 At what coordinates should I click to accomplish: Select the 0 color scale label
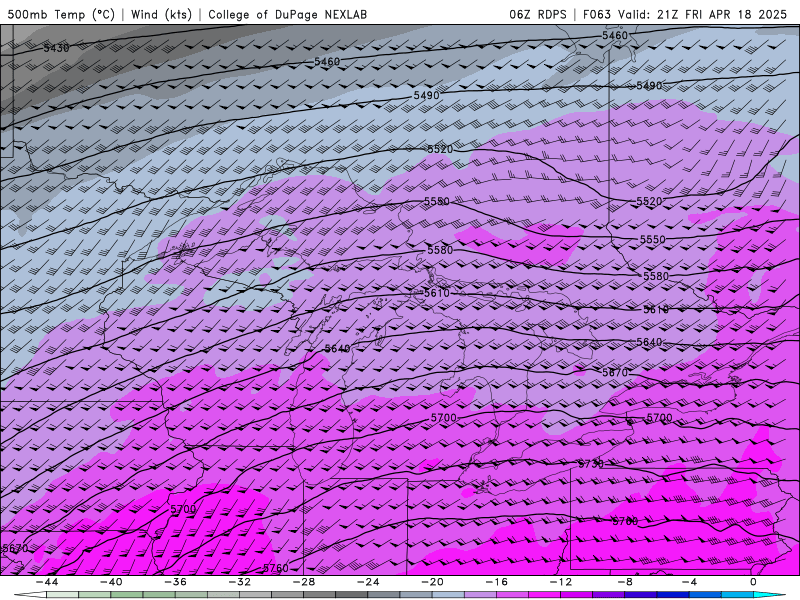click(754, 582)
